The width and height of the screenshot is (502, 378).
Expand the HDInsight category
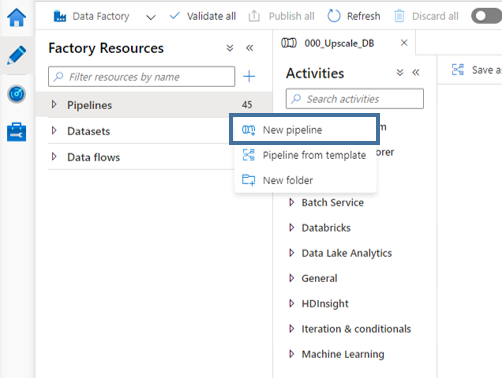292,303
